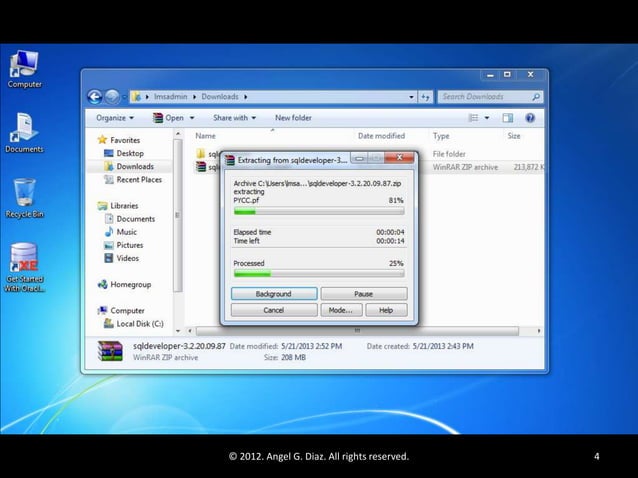Open the Share with dropdown
Screen dimensions: 638x478
tap(234, 118)
